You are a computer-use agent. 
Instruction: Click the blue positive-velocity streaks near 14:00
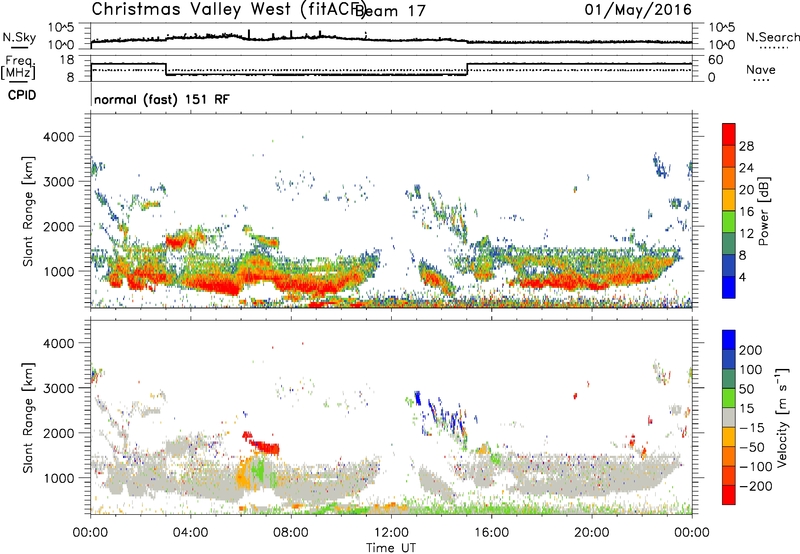pos(445,413)
